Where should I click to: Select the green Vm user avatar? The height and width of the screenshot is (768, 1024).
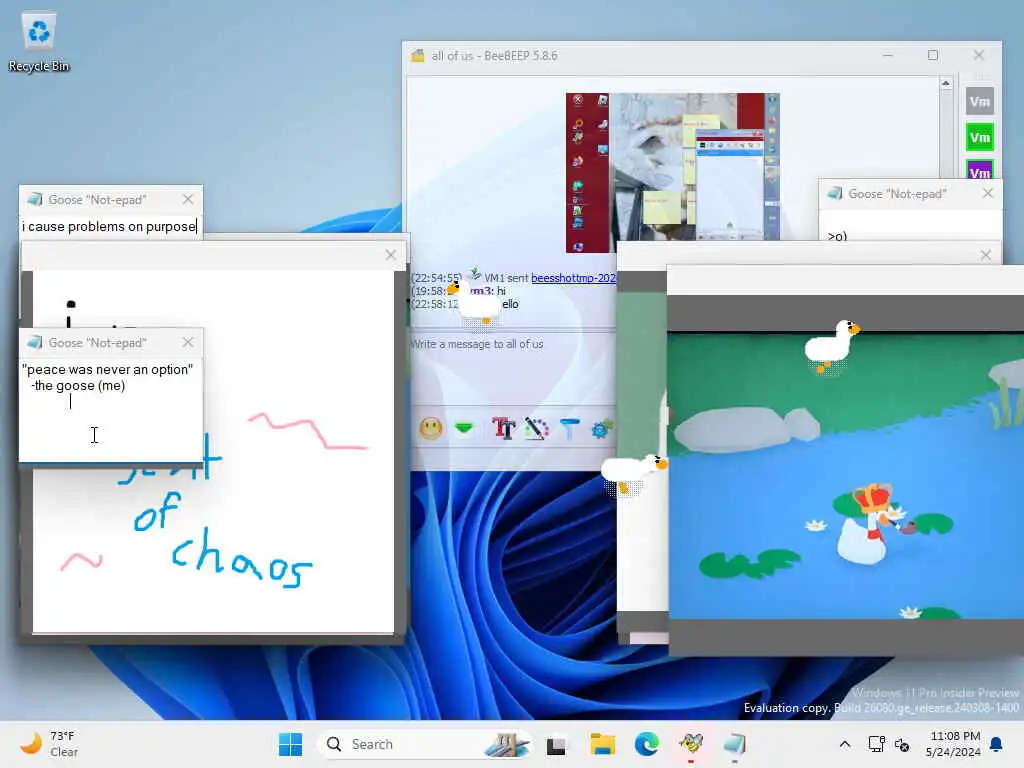click(x=980, y=137)
